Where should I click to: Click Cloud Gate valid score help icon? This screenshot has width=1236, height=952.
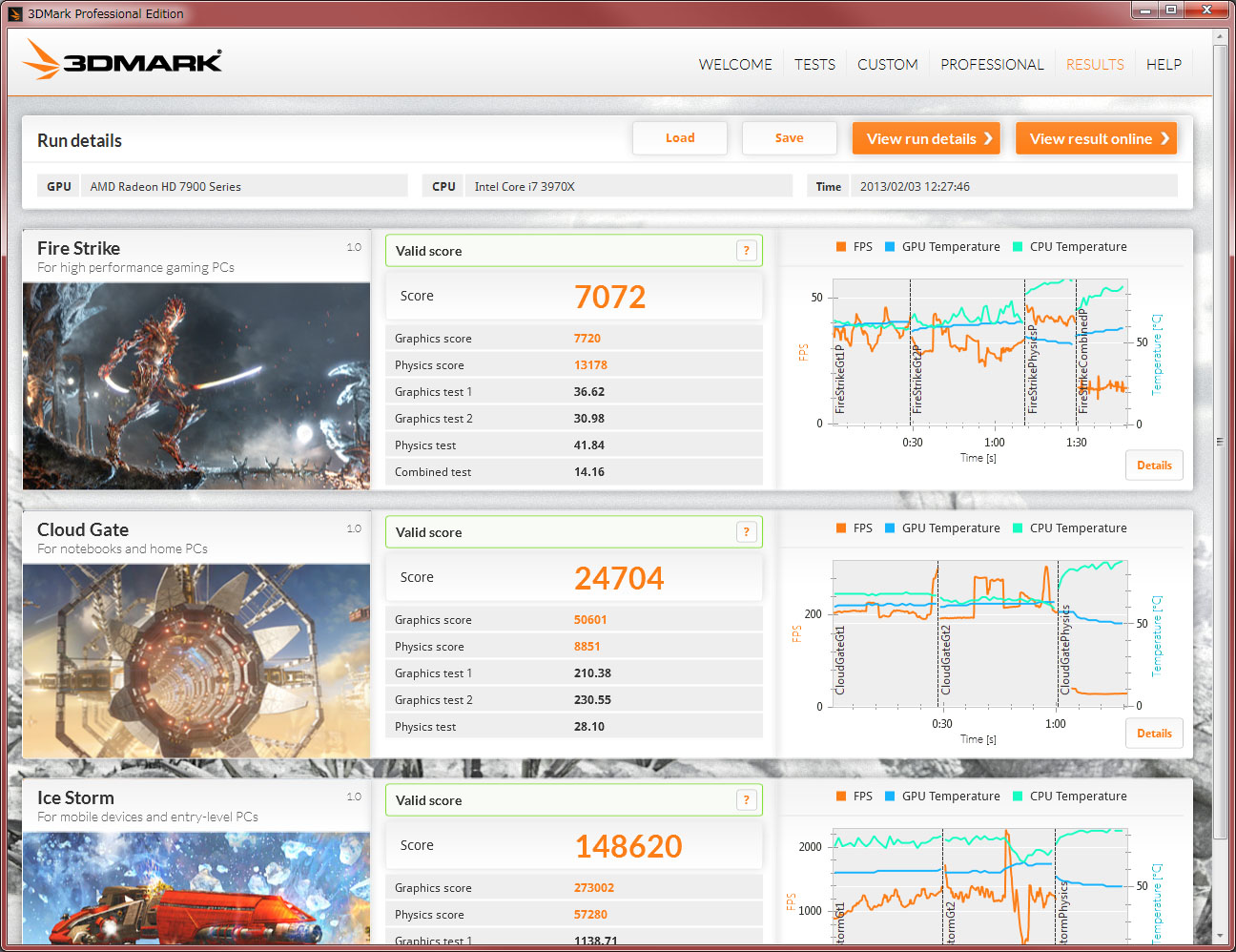[x=747, y=532]
